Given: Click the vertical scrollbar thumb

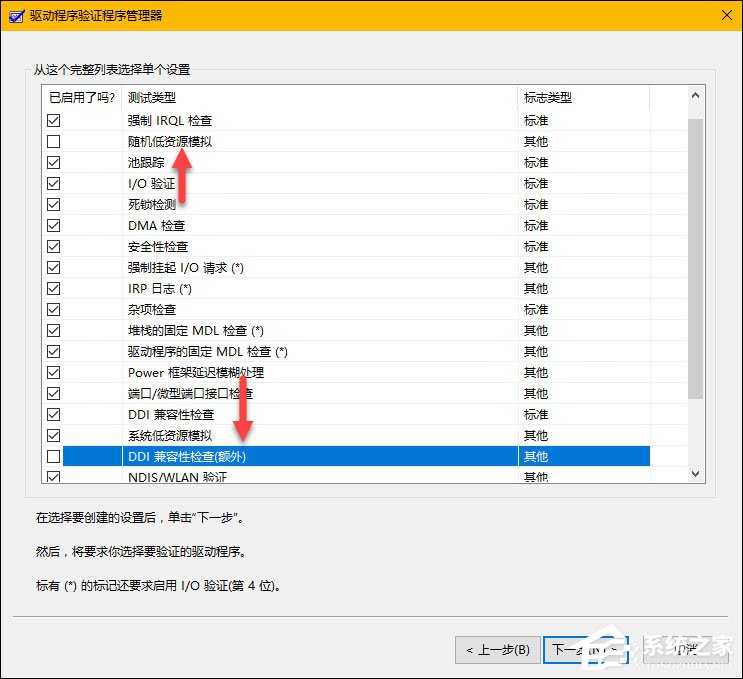Looking at the screenshot, I should click(x=695, y=259).
